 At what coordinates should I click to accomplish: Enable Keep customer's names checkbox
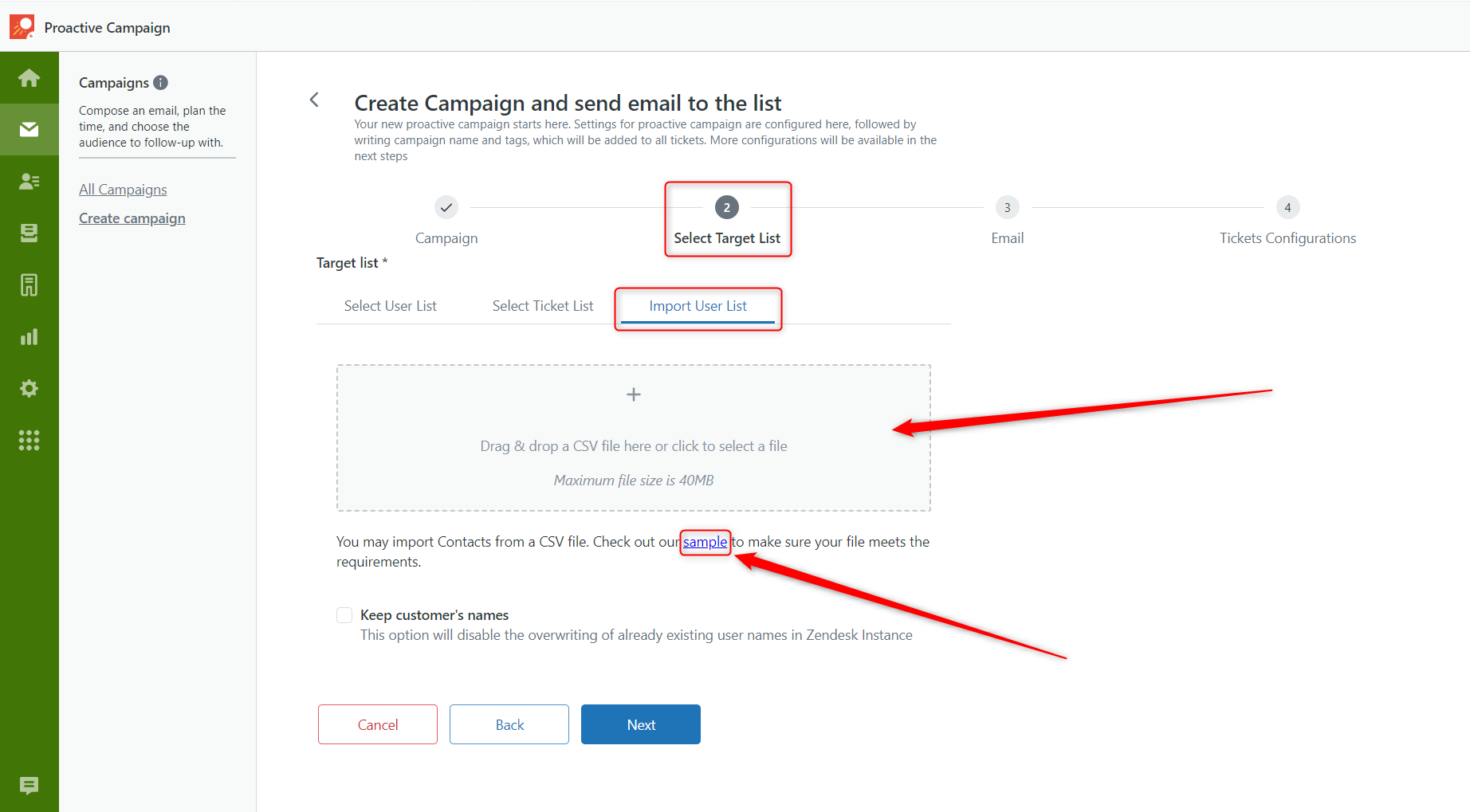click(x=344, y=615)
